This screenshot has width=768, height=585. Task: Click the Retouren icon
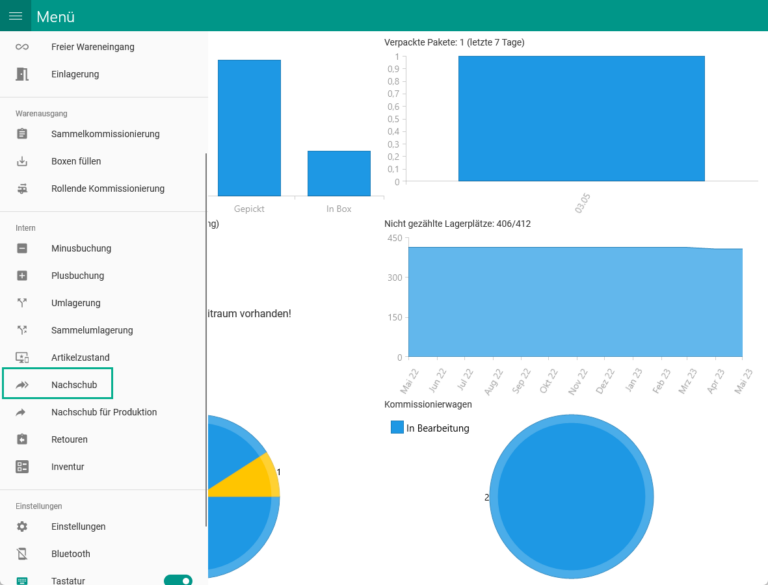[x=22, y=439]
